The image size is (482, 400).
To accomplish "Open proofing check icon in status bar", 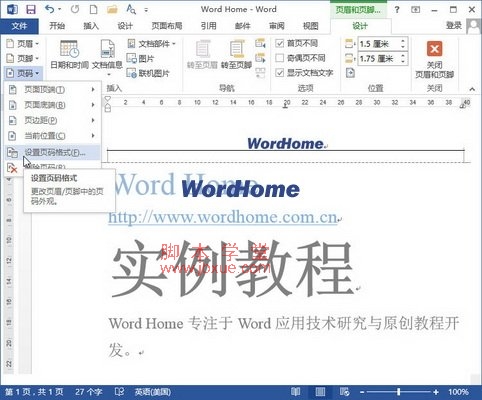I will [x=119, y=392].
